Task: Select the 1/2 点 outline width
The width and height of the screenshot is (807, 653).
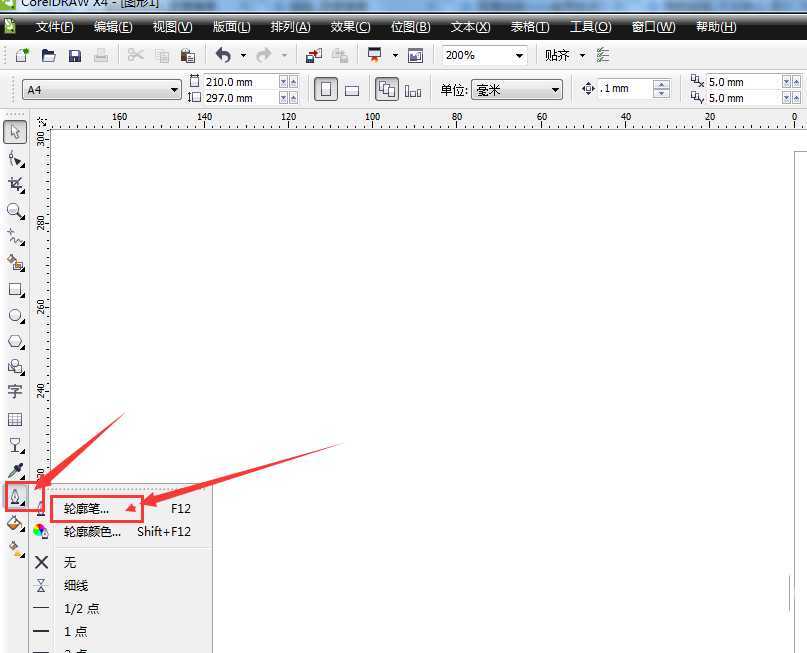Action: point(82,609)
